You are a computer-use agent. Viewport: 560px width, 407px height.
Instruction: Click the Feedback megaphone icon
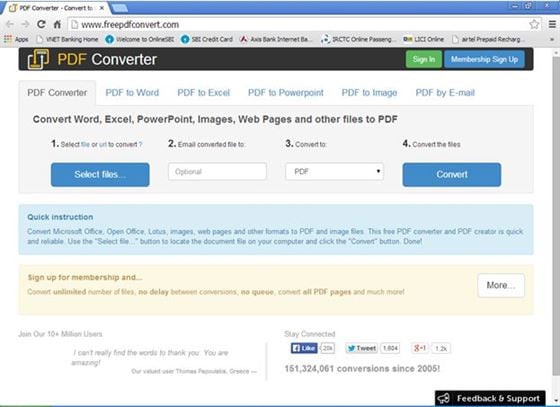click(444, 398)
